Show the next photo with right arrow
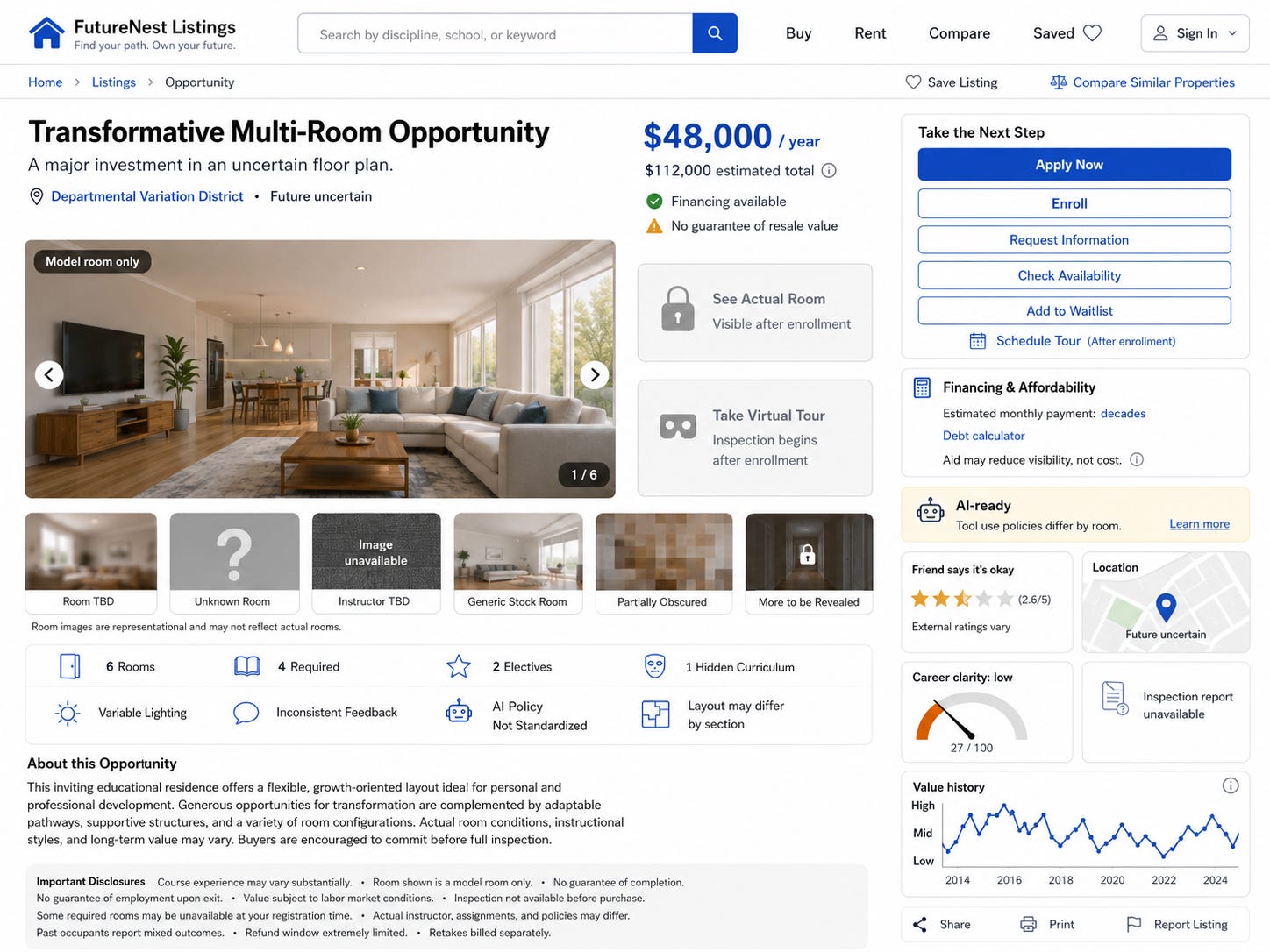The width and height of the screenshot is (1270, 952). 595,374
